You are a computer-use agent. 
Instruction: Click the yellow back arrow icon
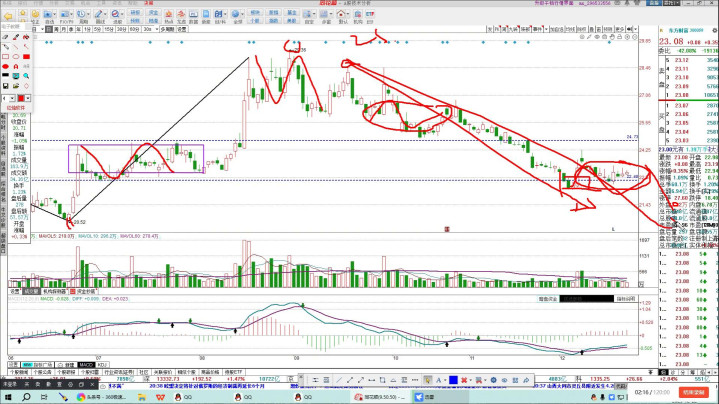coord(8,17)
